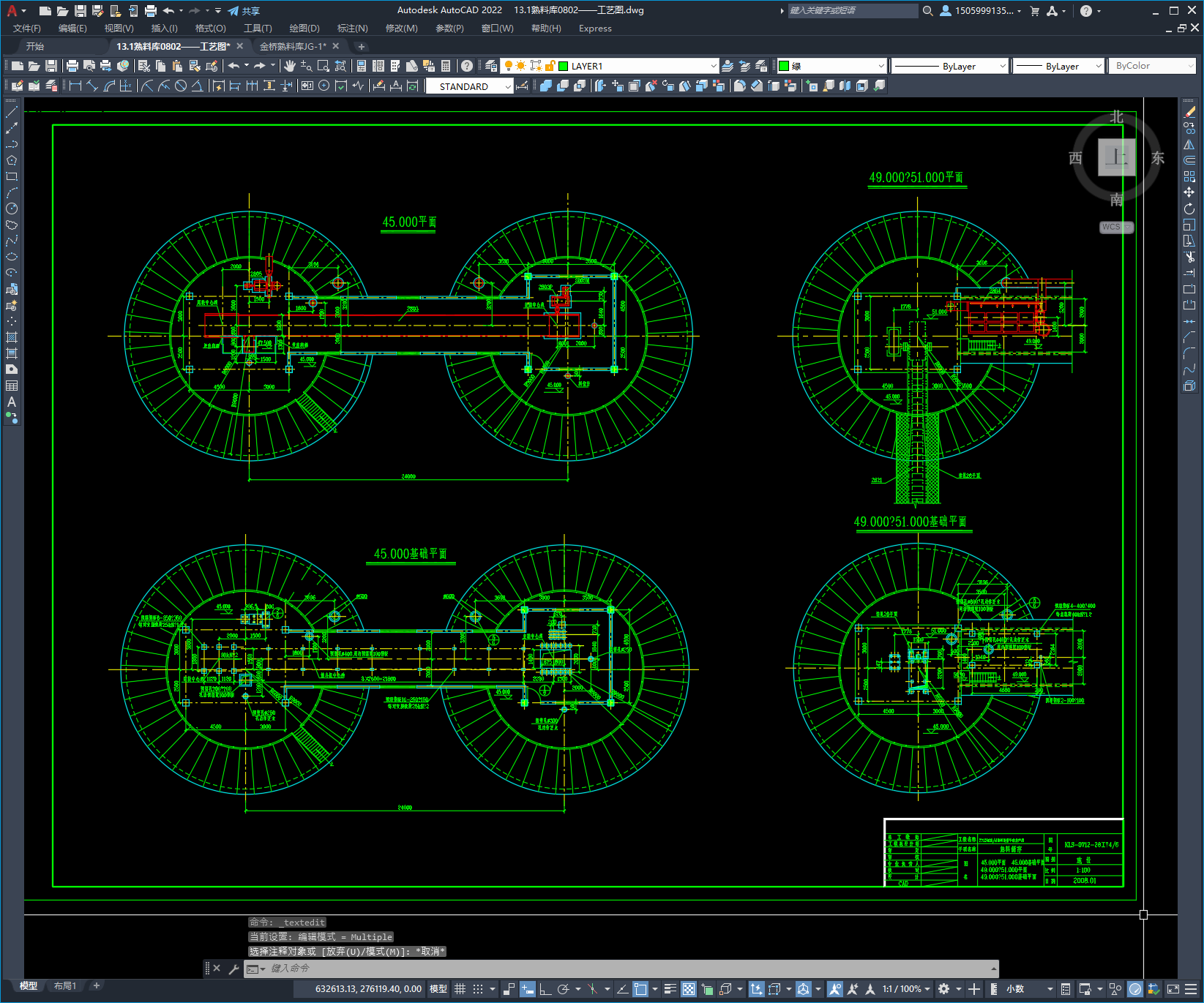Click the 模型 model space status button

(438, 989)
